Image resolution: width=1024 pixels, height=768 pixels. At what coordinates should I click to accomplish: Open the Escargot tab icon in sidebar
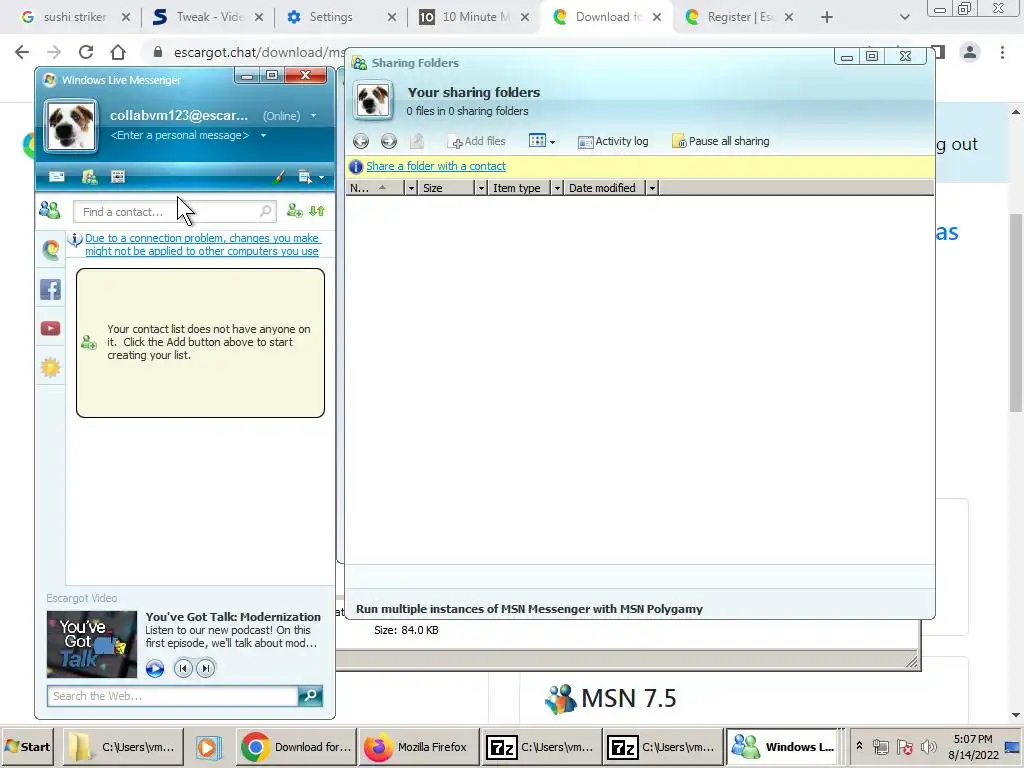click(x=50, y=249)
